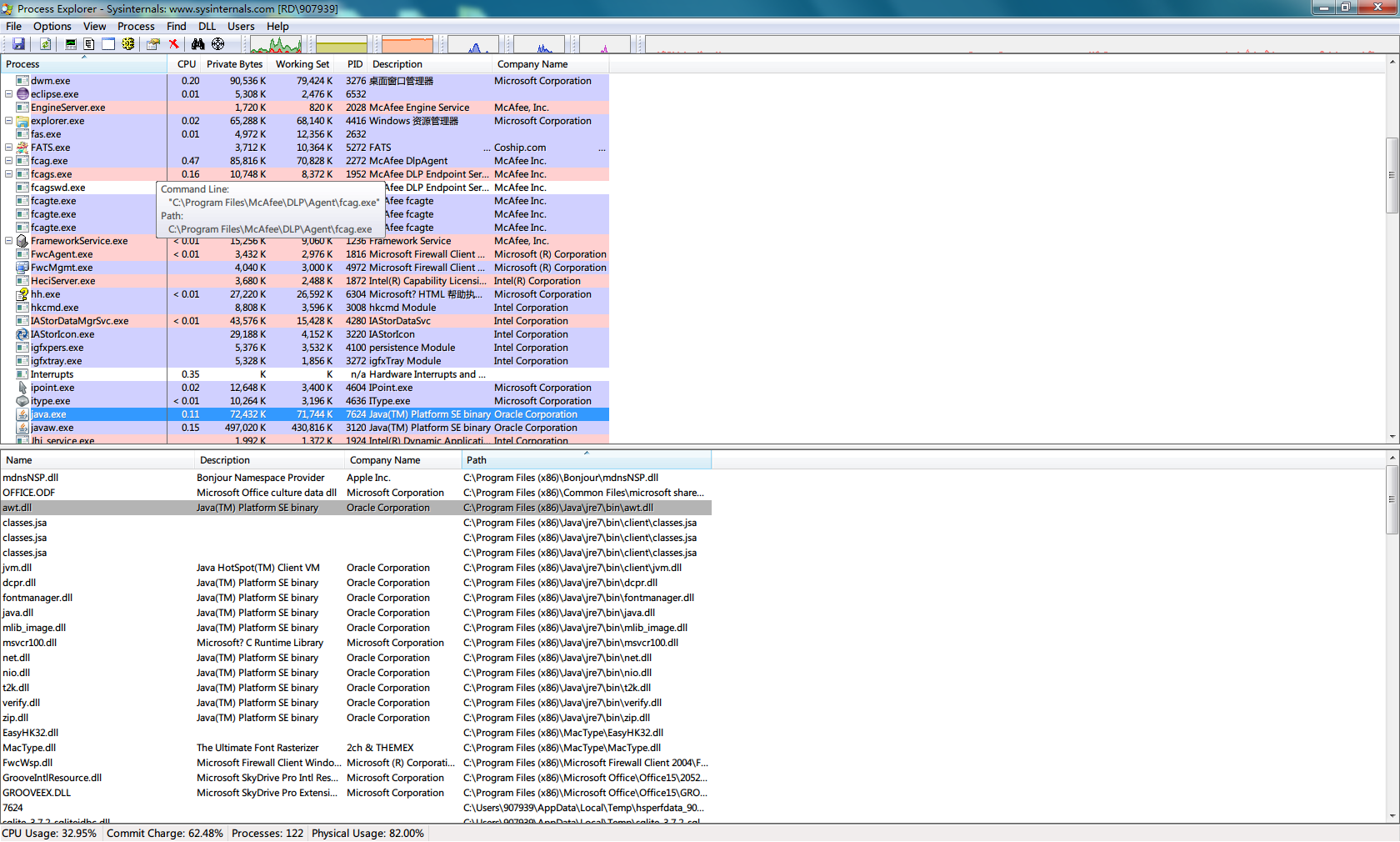Screen dimensions: 1400x842
Task: Open the Process menu
Action: pos(136,27)
